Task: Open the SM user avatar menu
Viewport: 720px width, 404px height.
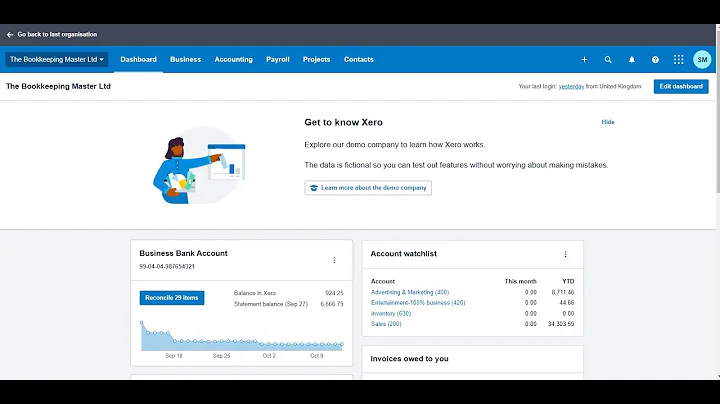Action: pos(702,60)
